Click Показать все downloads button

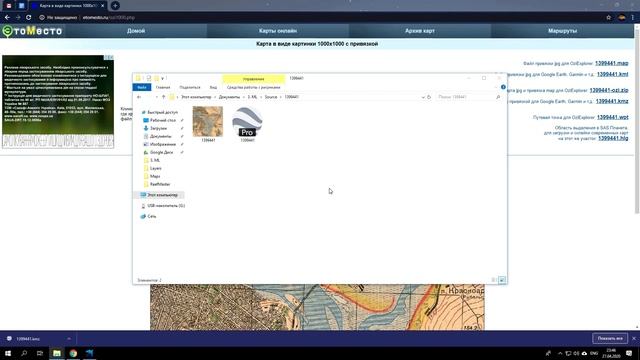pyautogui.click(x=610, y=338)
